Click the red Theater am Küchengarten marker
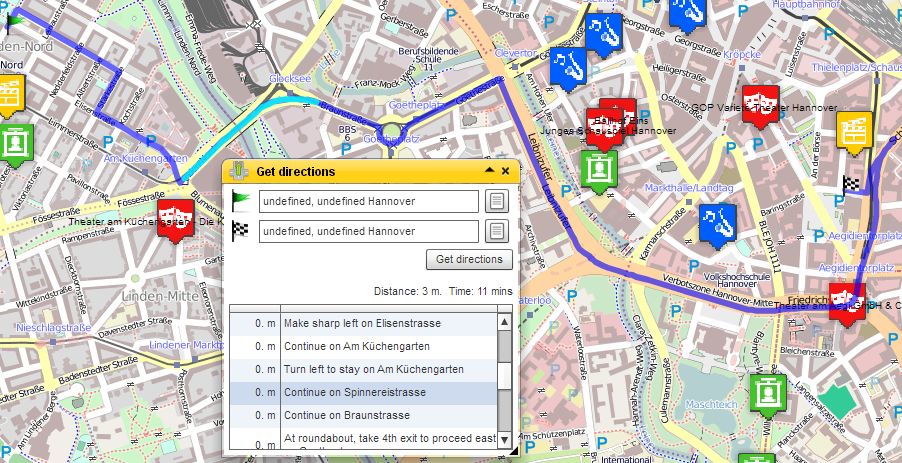Image resolution: width=902 pixels, height=463 pixels. [175, 220]
